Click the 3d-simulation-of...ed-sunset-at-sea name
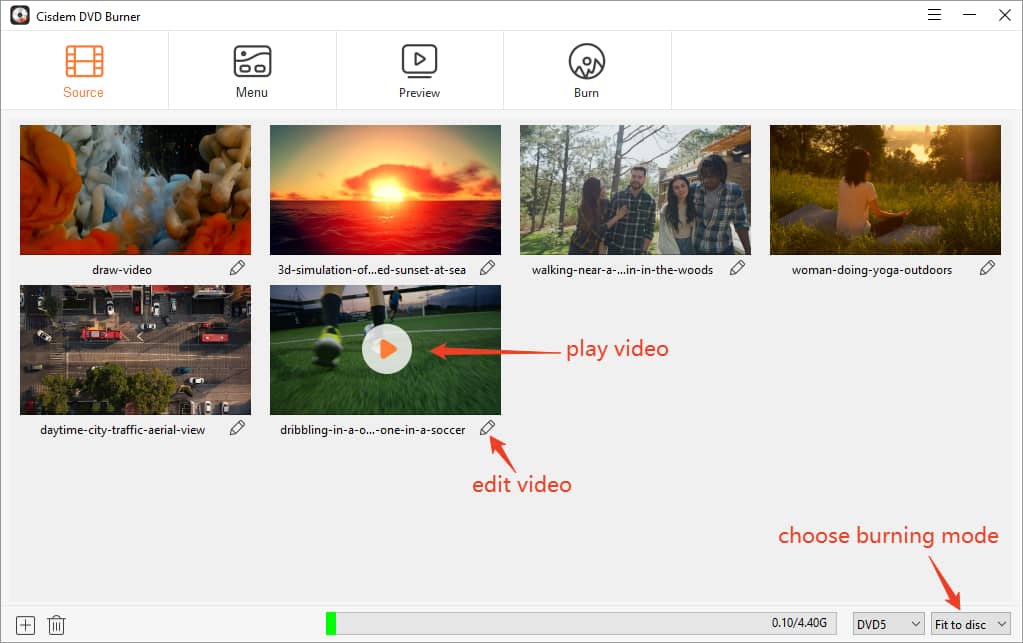The width and height of the screenshot is (1023, 643). [372, 270]
